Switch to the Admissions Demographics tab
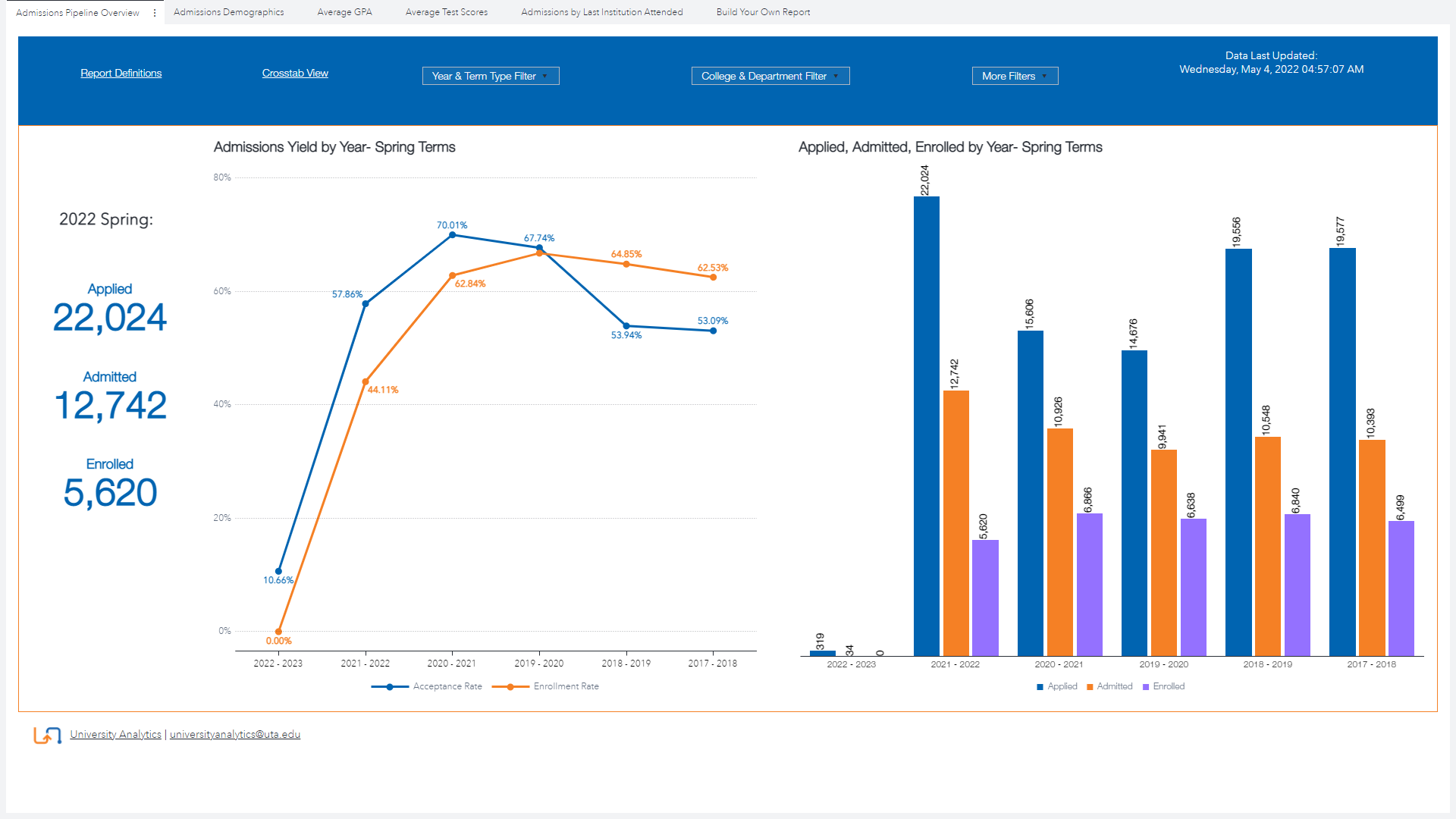This screenshot has width=1456, height=819. tap(228, 12)
